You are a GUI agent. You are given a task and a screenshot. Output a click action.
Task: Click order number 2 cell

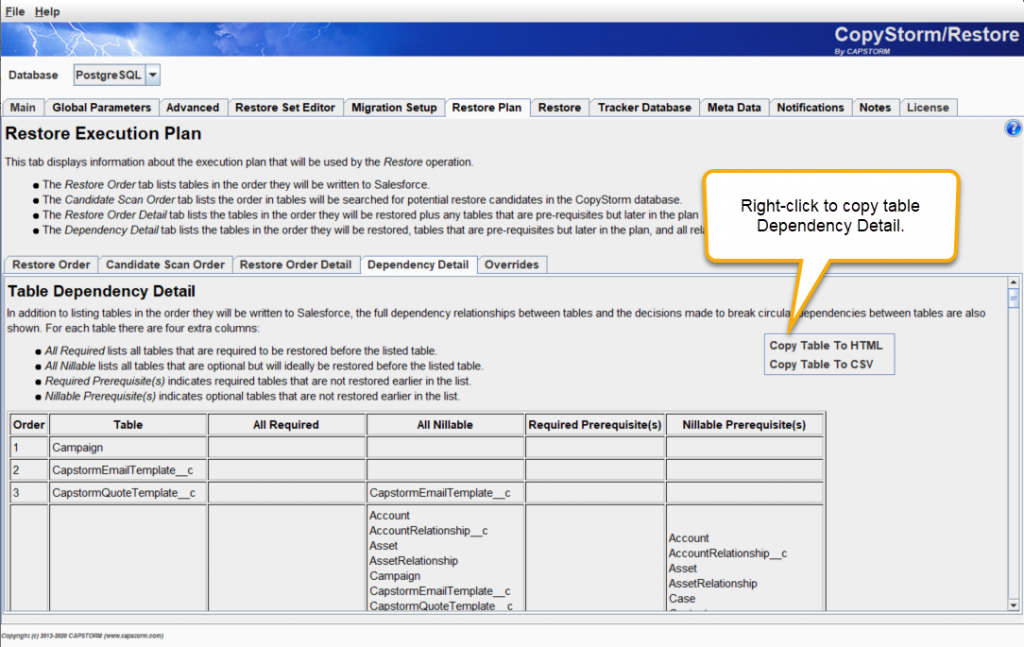(29, 470)
